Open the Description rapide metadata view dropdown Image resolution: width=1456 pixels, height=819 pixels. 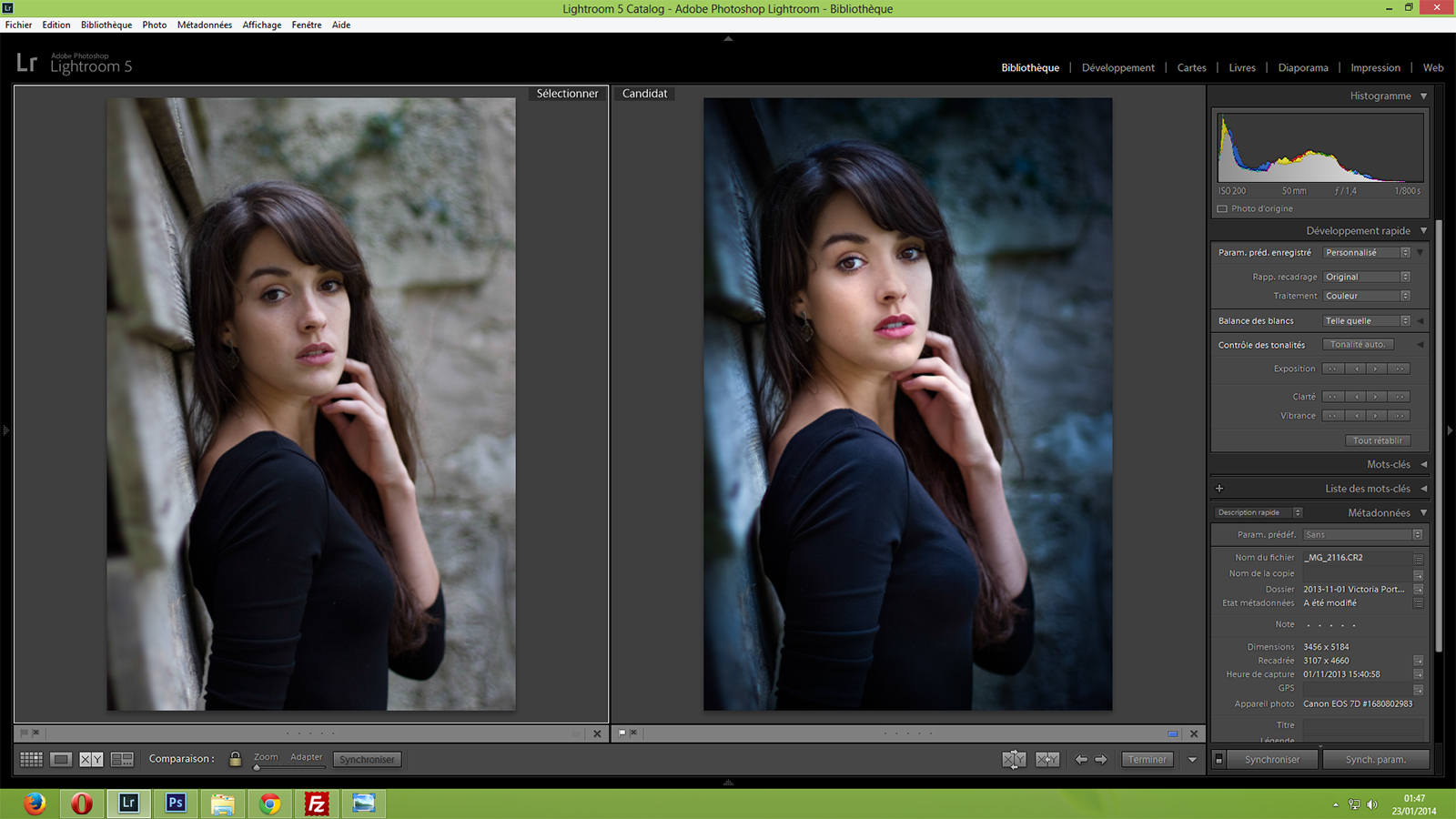[x=1259, y=512]
